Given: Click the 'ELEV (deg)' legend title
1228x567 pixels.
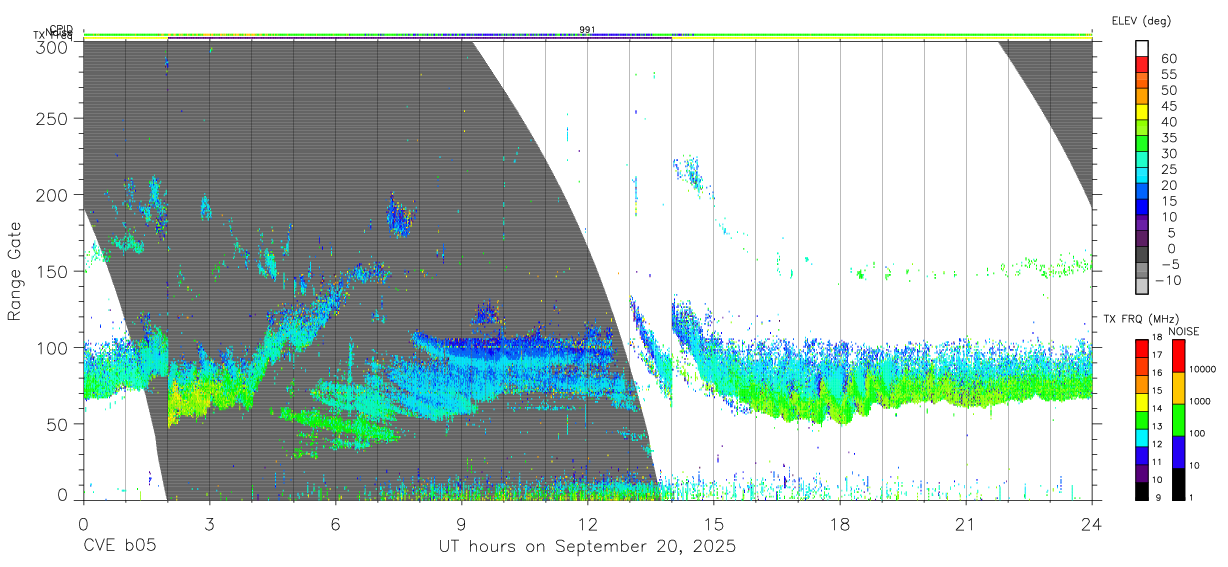Looking at the screenshot, I should [x=1142, y=21].
